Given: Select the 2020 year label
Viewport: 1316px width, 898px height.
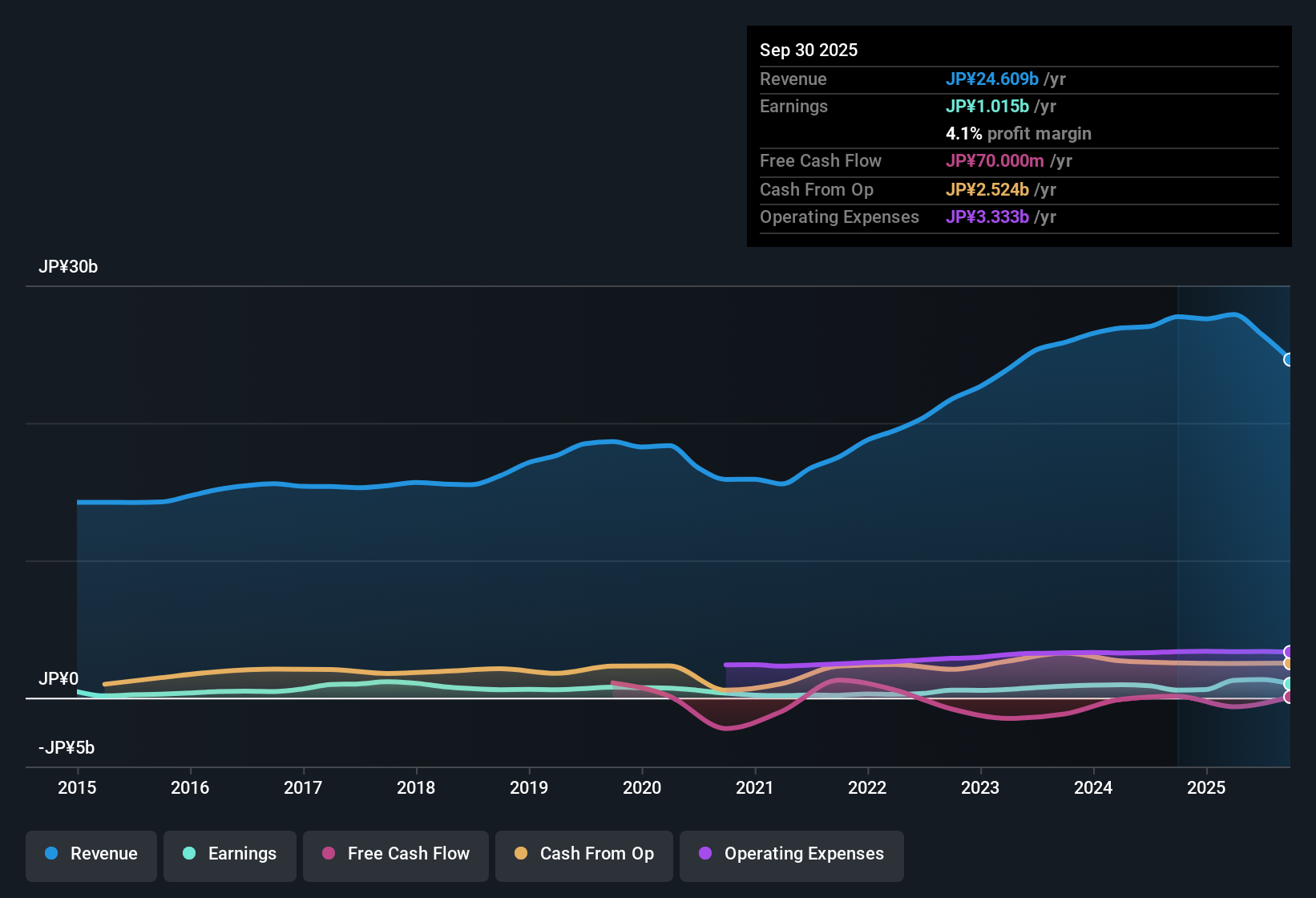Looking at the screenshot, I should [x=642, y=788].
